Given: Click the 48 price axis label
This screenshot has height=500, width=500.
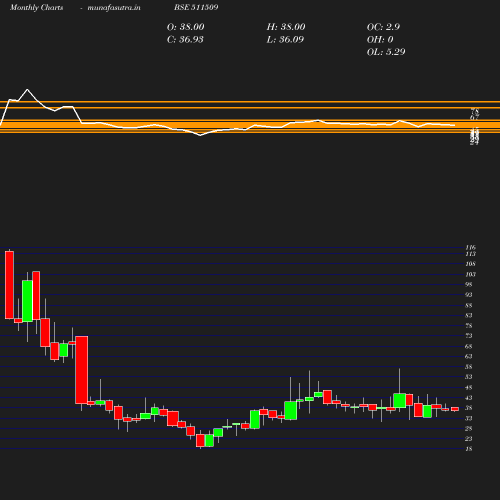Looking at the screenshot, I should coord(469,387).
